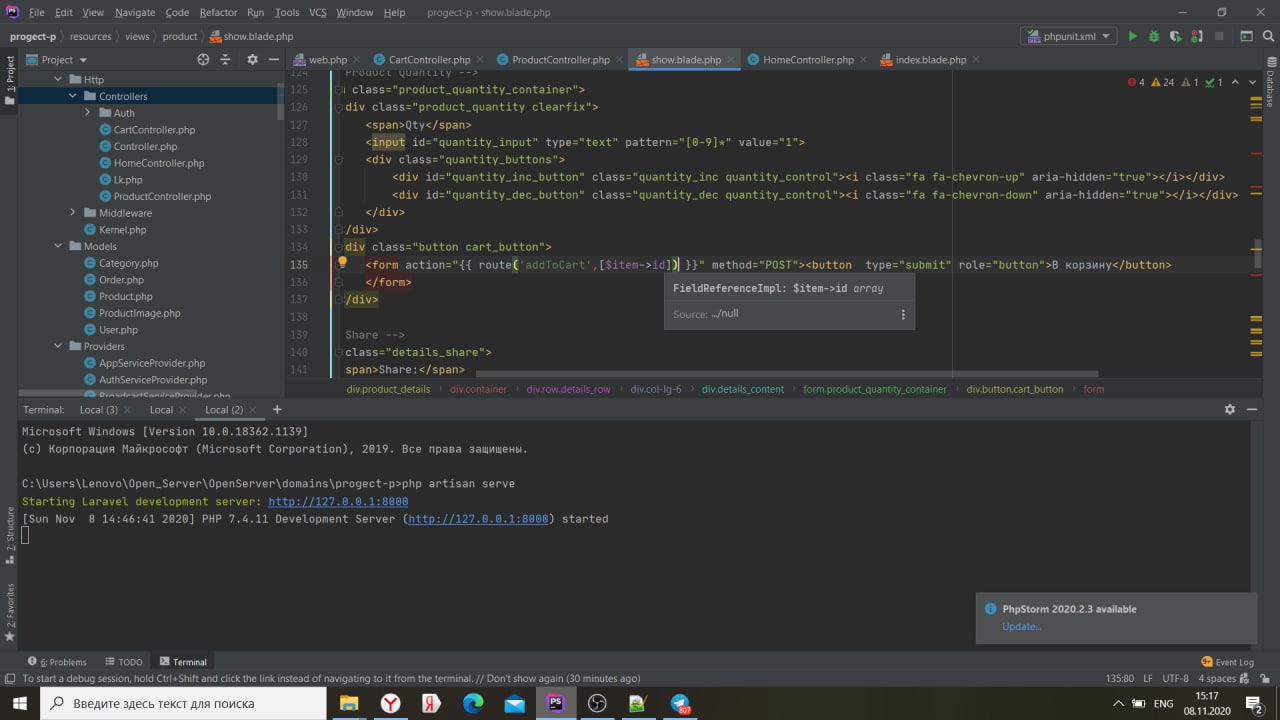Switch to CartController.php editor tab

pos(429,59)
